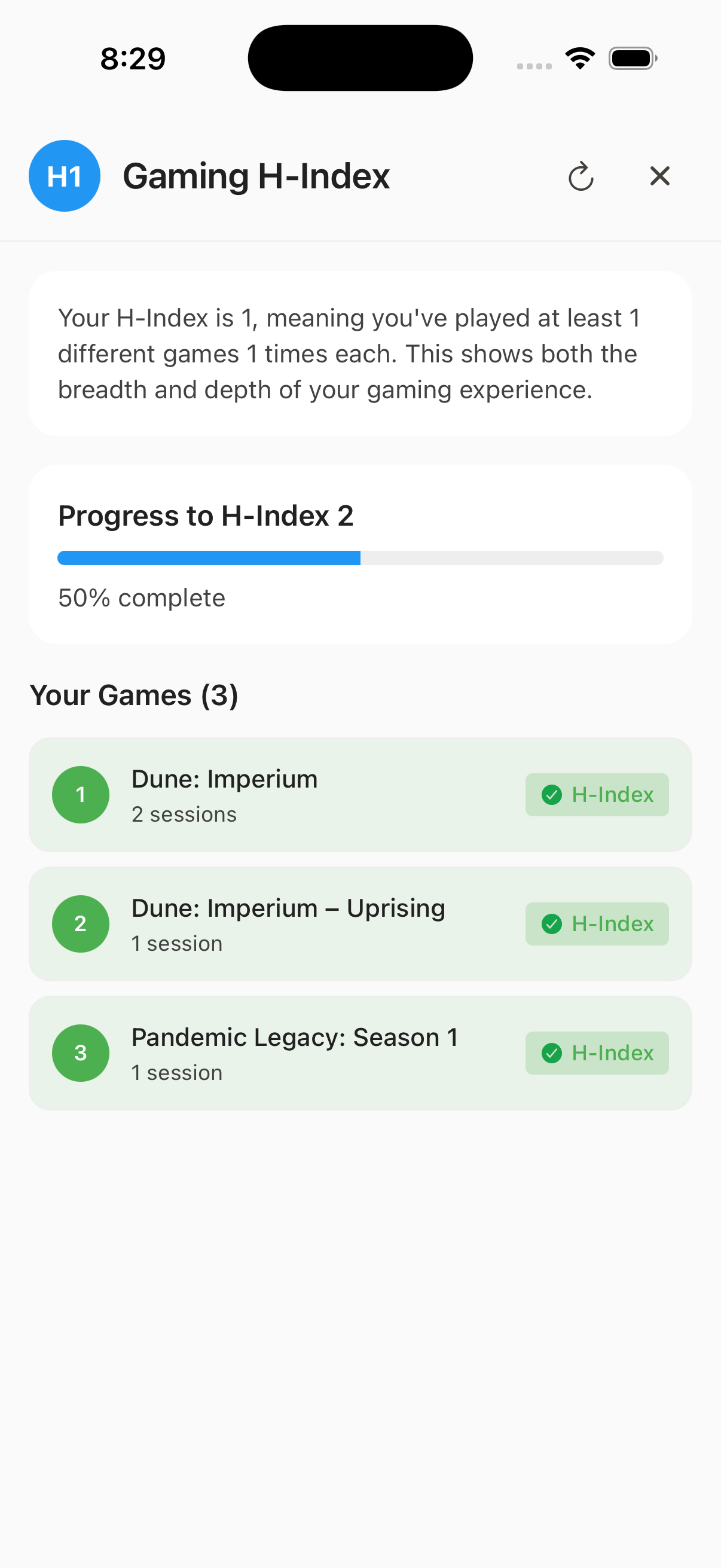Toggle the H-Index badge on Dune: Imperium
This screenshot has width=721, height=1568.
[x=597, y=794]
